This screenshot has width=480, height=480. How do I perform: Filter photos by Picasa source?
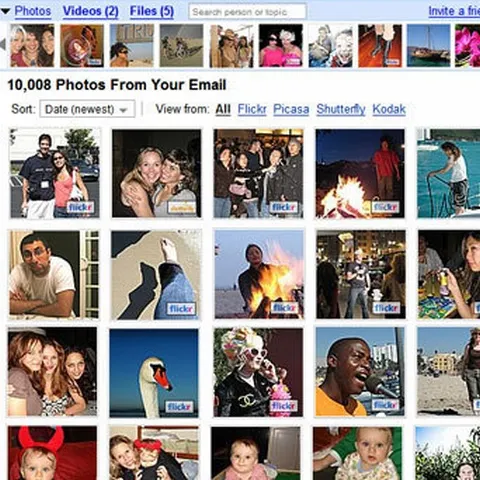point(291,109)
